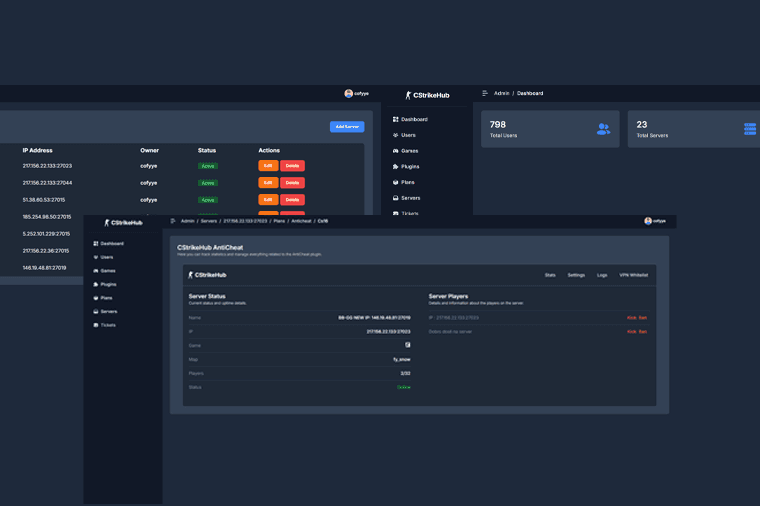Open Servers in the AntiCheat window sidebar
Image resolution: width=760 pixels, height=506 pixels.
[x=105, y=311]
